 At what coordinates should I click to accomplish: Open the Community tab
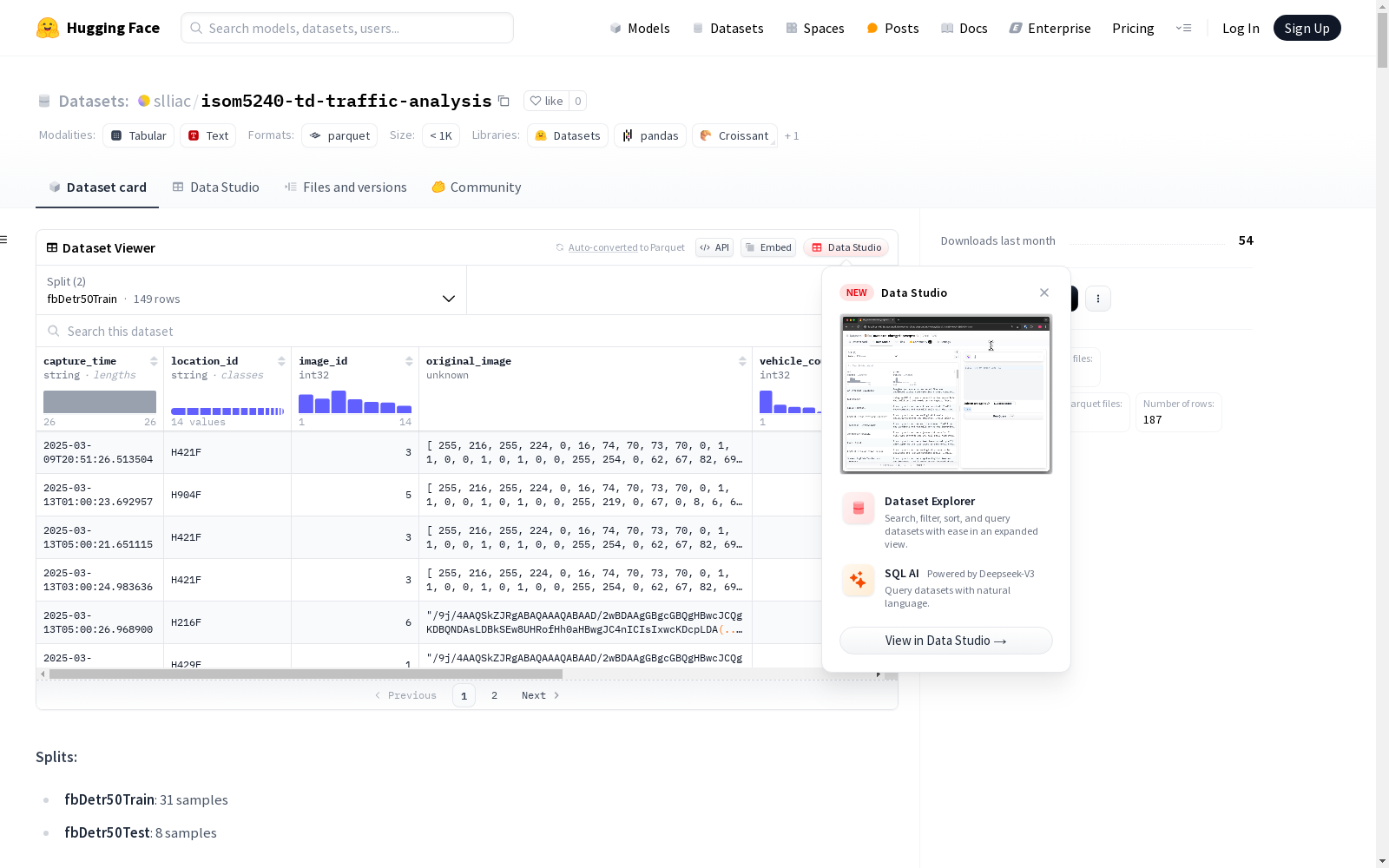pyautogui.click(x=477, y=187)
